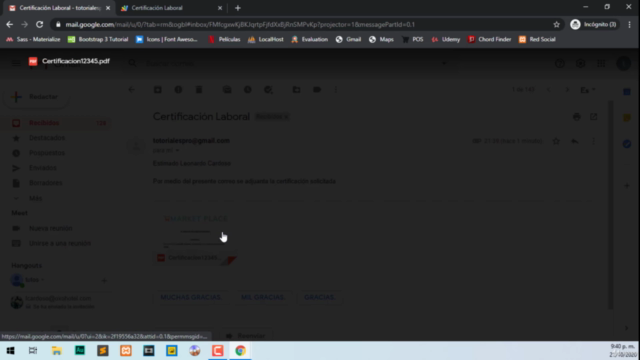This screenshot has height=360, width=640.
Task: Click Certificacion12345.pdf title in preview header
Action: [x=76, y=61]
